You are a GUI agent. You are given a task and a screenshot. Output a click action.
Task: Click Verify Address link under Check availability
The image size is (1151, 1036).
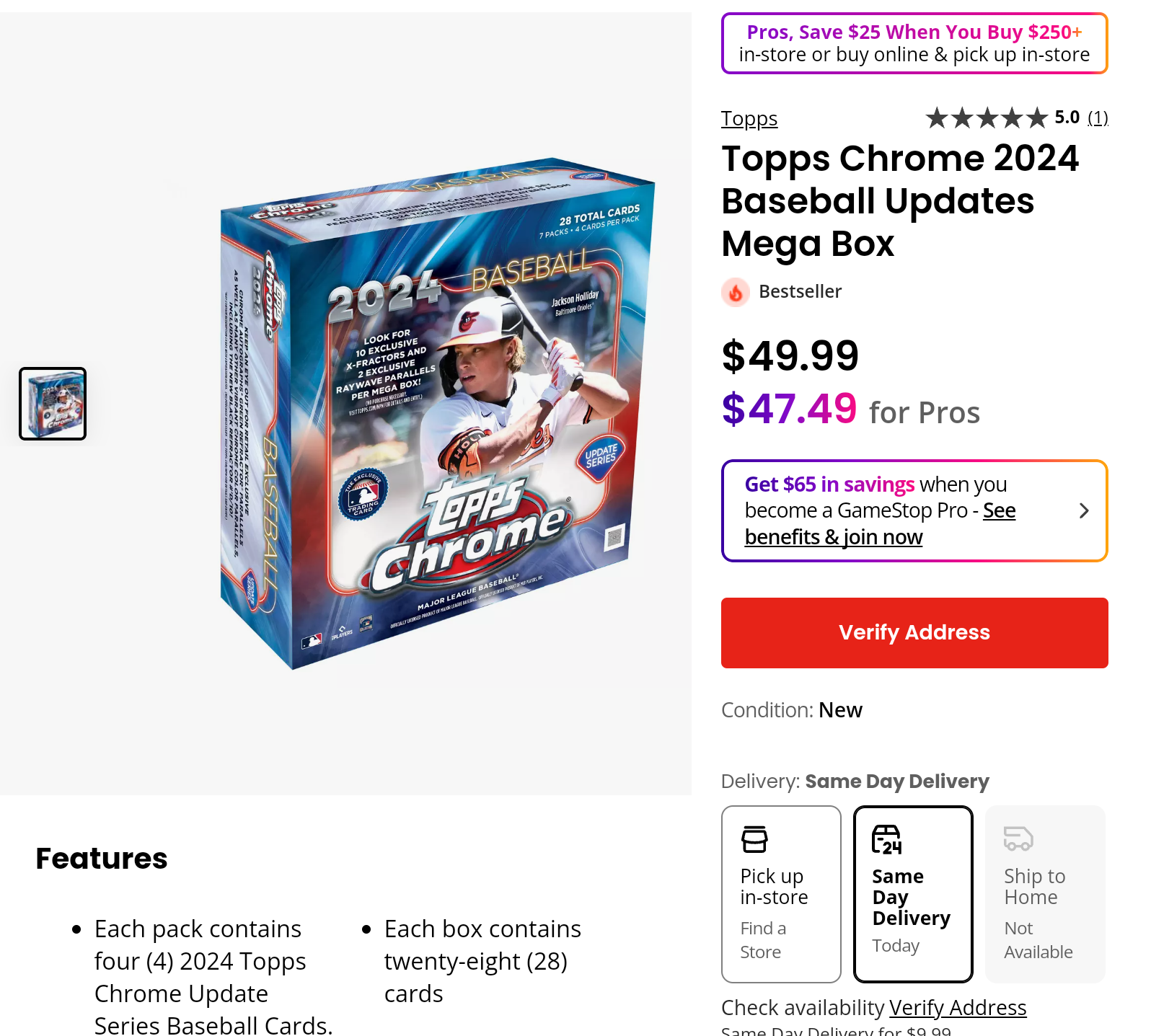pos(958,1008)
